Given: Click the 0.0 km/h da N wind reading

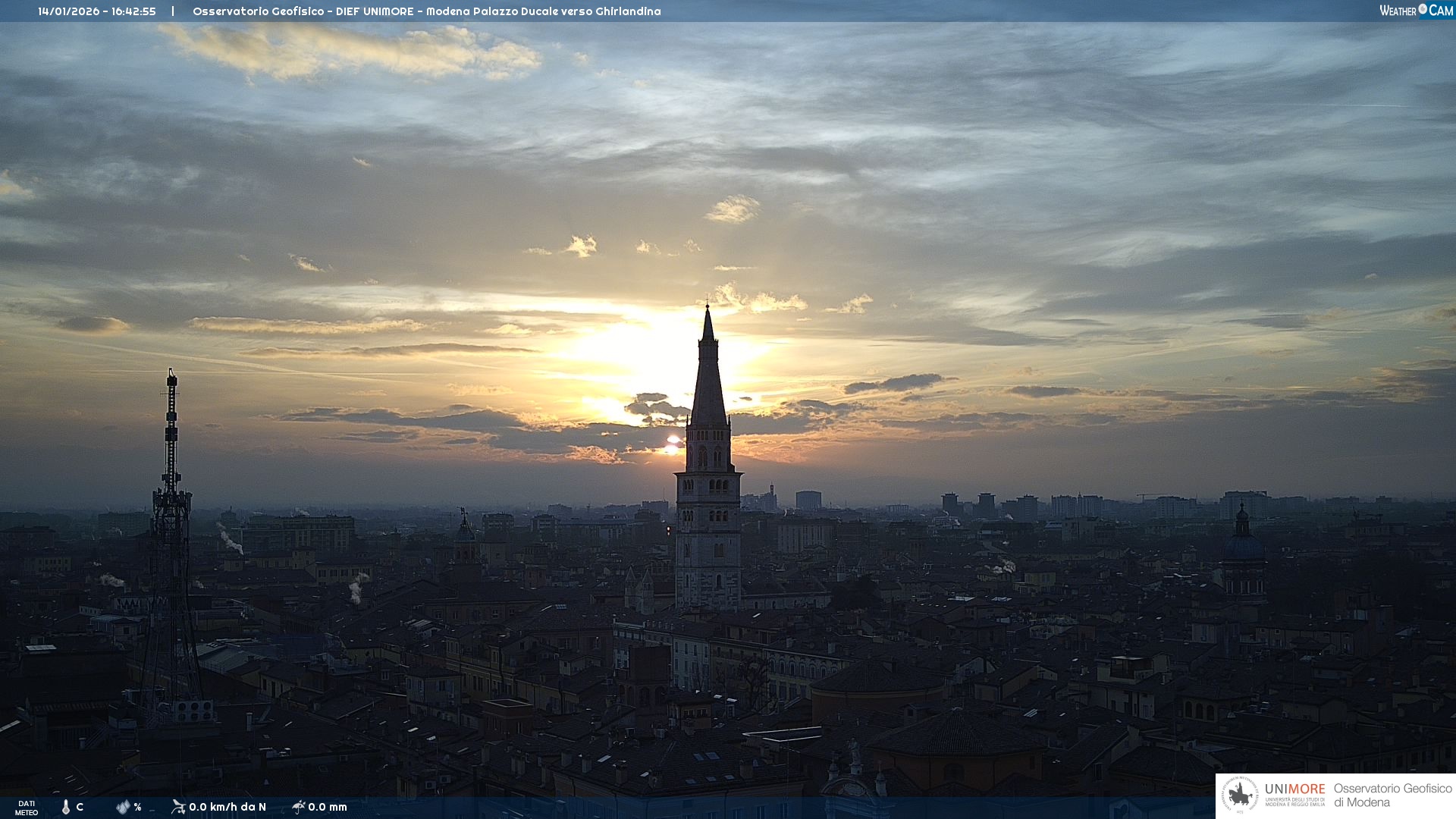Looking at the screenshot, I should pyautogui.click(x=227, y=807).
